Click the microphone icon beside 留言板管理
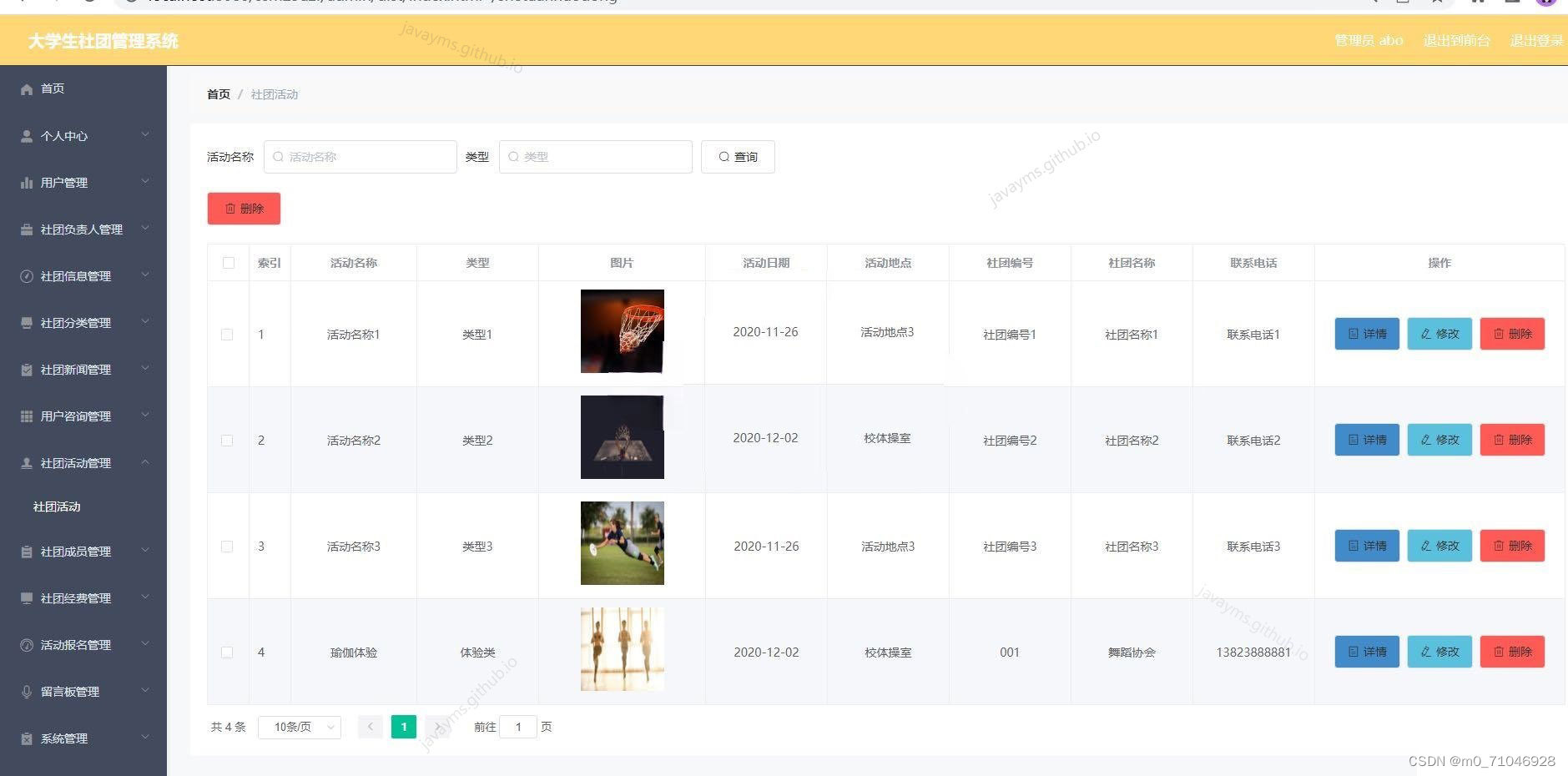Viewport: 1568px width, 776px height. [27, 692]
